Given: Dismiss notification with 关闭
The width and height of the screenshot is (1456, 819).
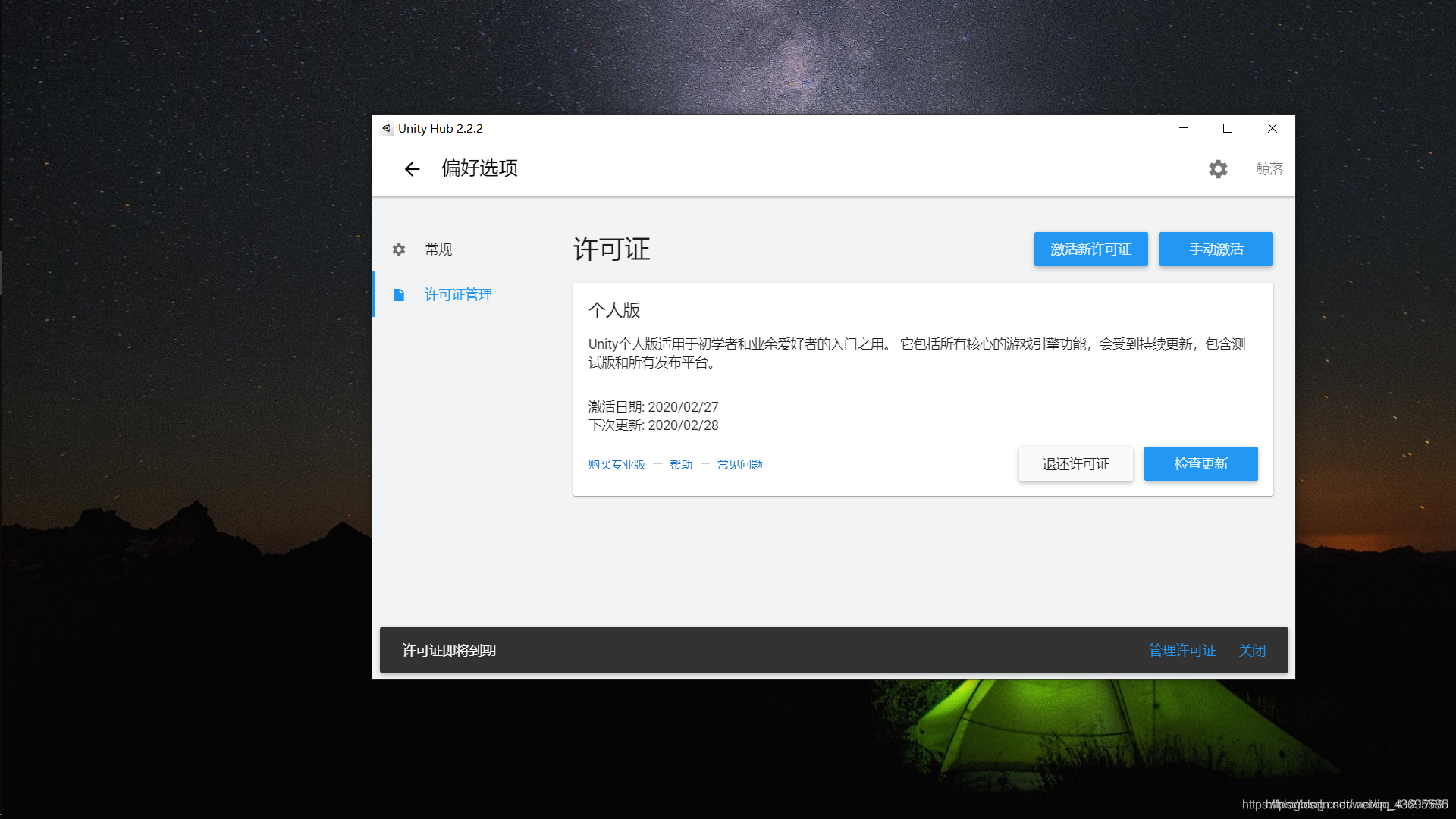Looking at the screenshot, I should pos(1252,651).
